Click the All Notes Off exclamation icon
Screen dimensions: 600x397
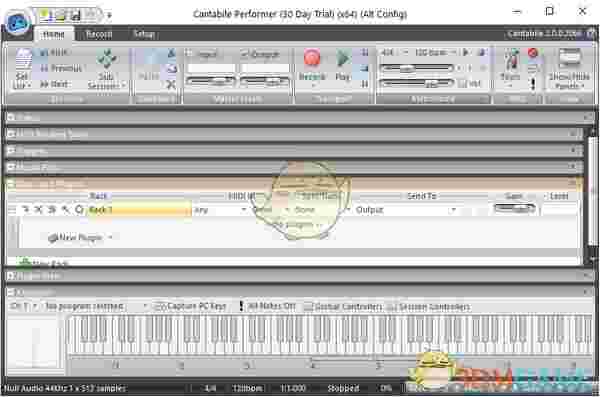click(x=241, y=306)
